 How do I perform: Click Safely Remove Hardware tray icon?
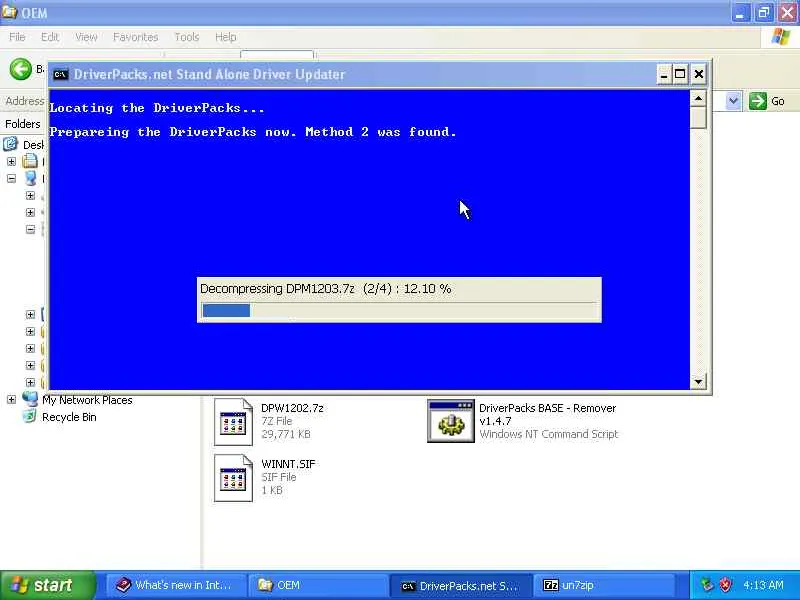click(x=706, y=585)
